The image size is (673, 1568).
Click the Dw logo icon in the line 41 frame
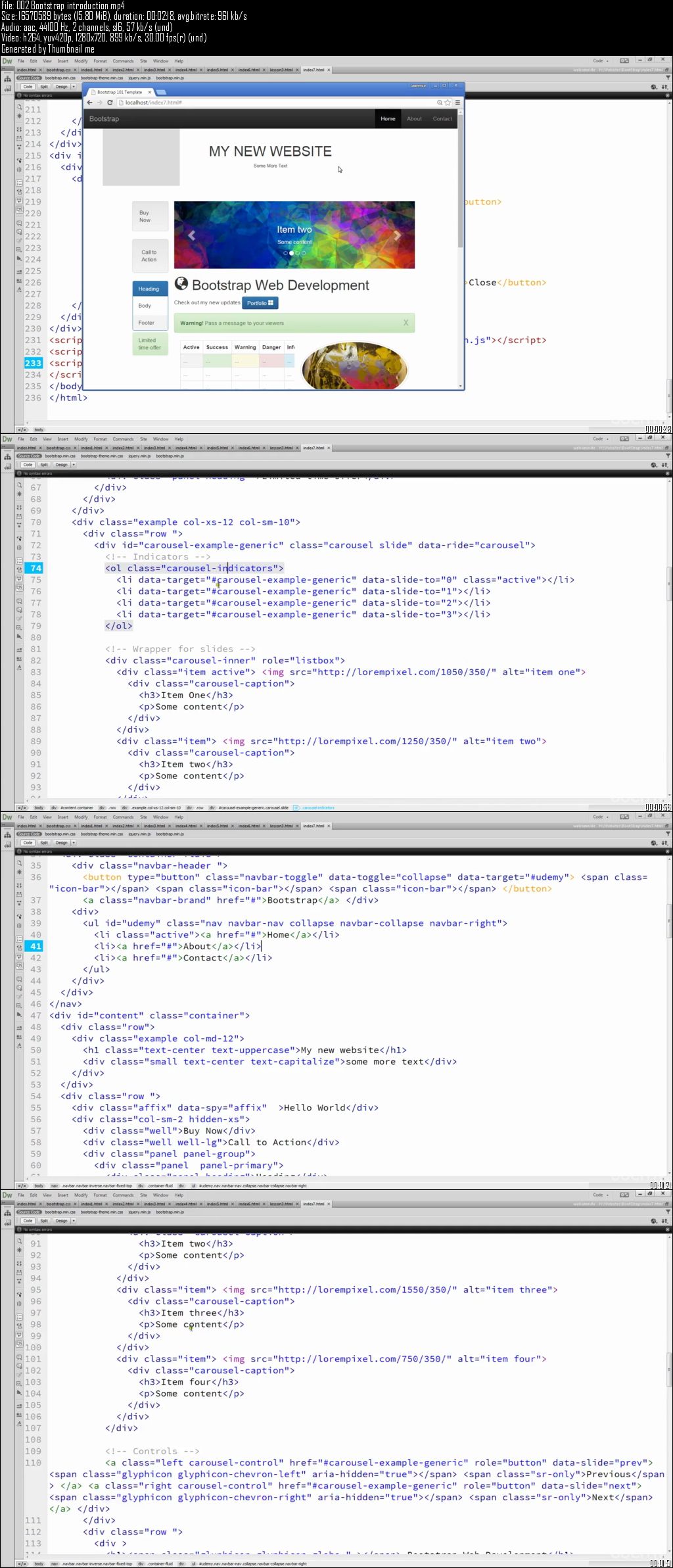pos(7,817)
